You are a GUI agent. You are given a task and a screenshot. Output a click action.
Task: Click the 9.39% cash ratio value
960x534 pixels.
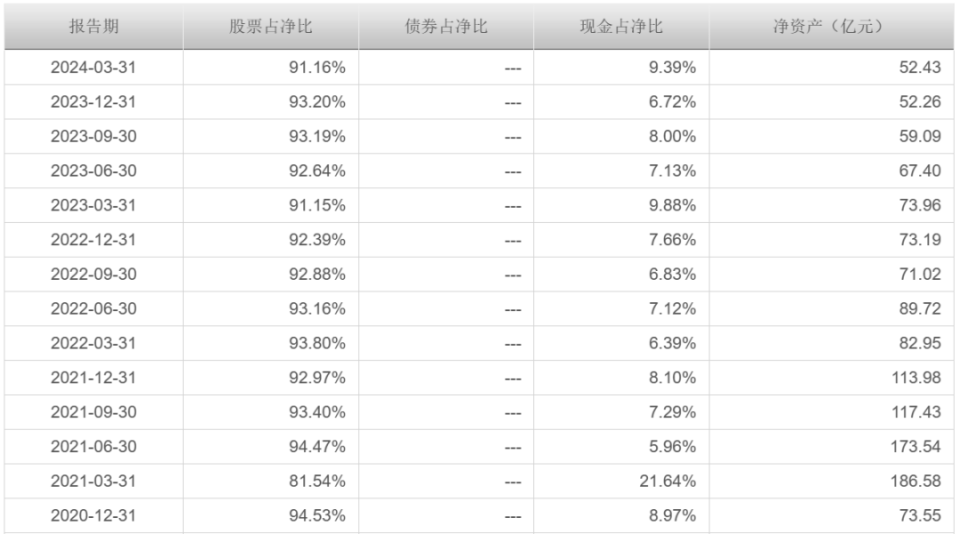(x=673, y=67)
